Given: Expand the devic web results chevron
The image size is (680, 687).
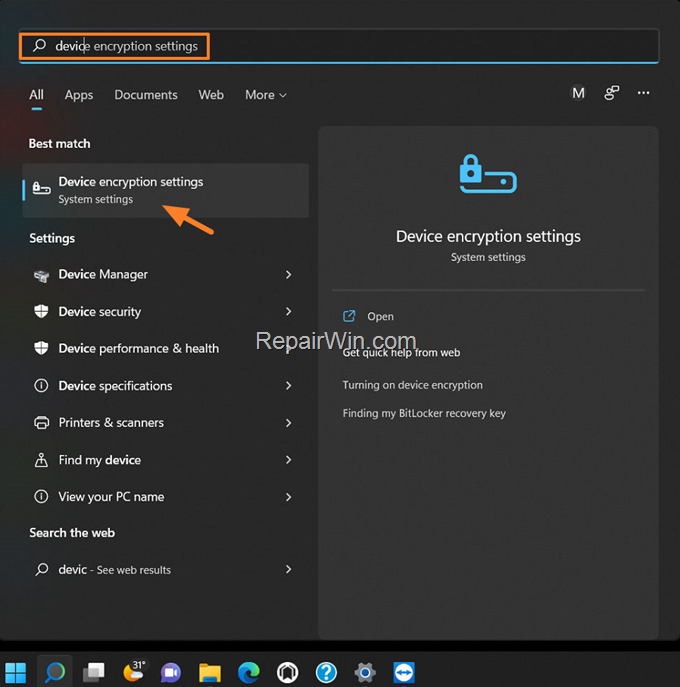Looking at the screenshot, I should point(288,569).
